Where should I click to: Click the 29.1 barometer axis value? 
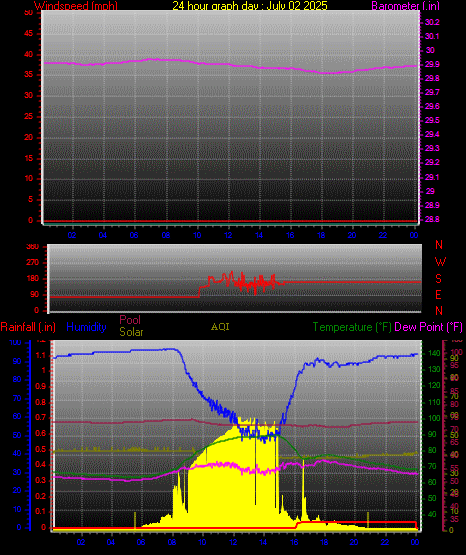pyautogui.click(x=432, y=177)
